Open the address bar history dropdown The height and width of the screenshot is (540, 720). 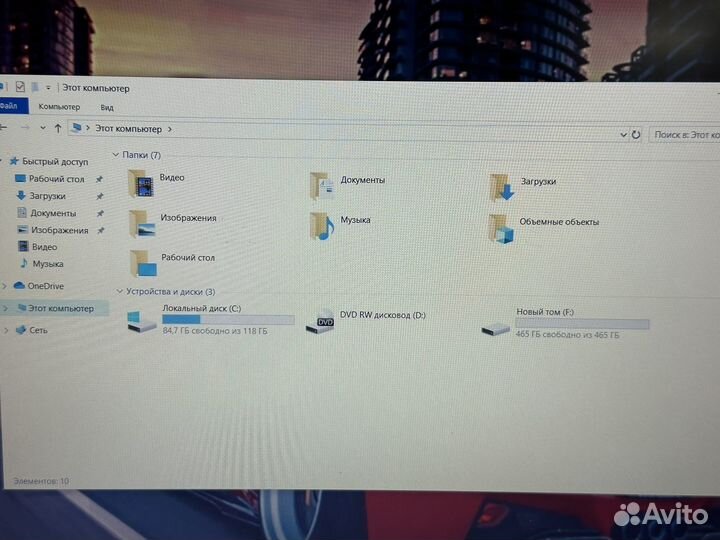coord(623,135)
